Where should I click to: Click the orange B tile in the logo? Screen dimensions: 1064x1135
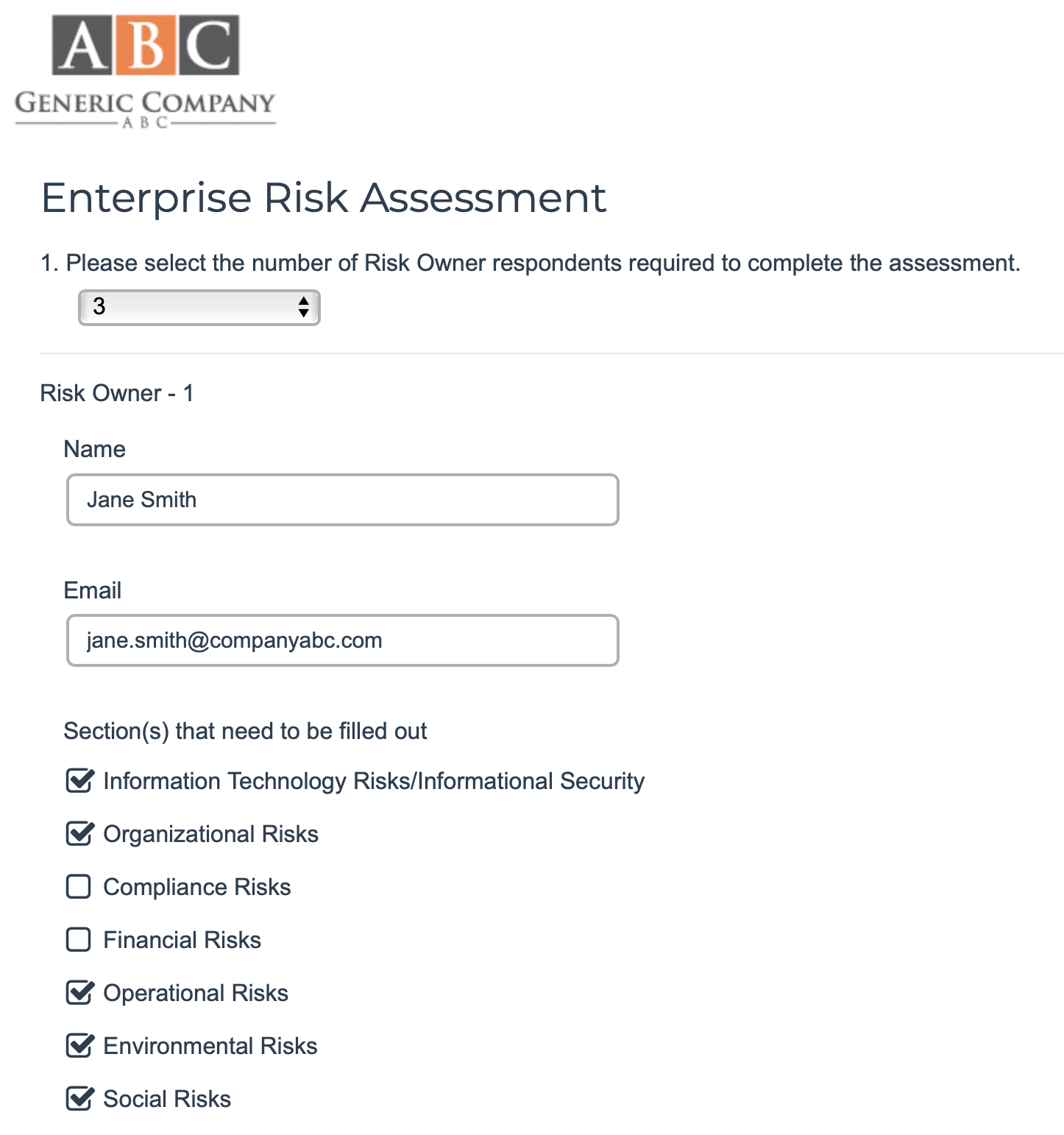(x=146, y=46)
